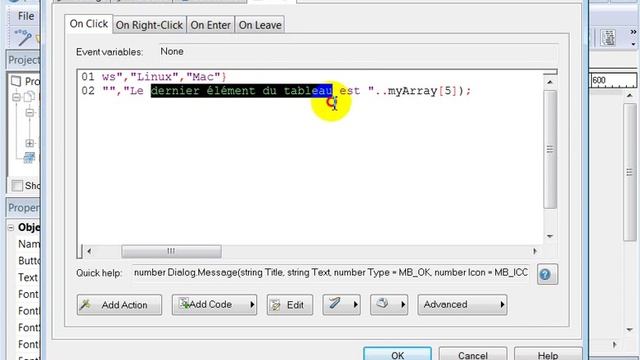The height and width of the screenshot is (360, 640).
Task: Click the Text property row
Action: tap(28, 278)
